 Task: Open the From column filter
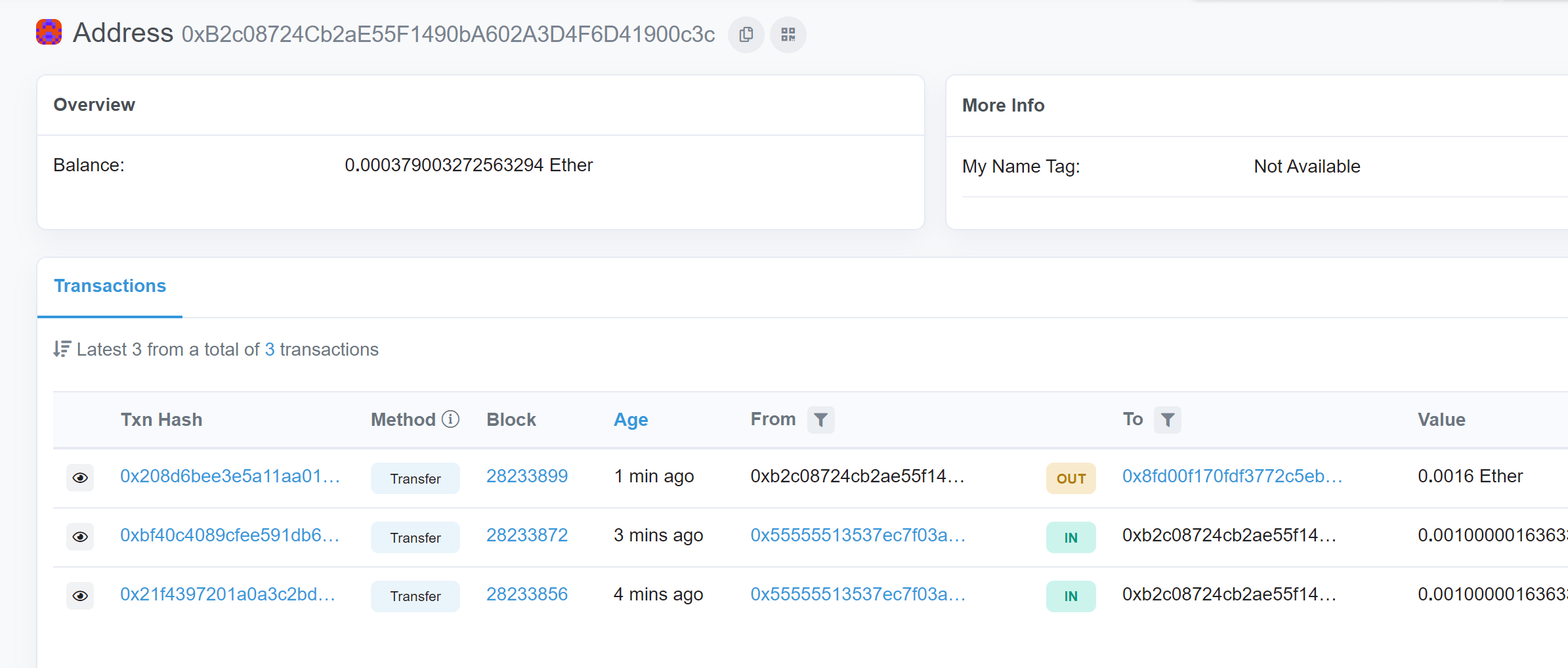(820, 420)
